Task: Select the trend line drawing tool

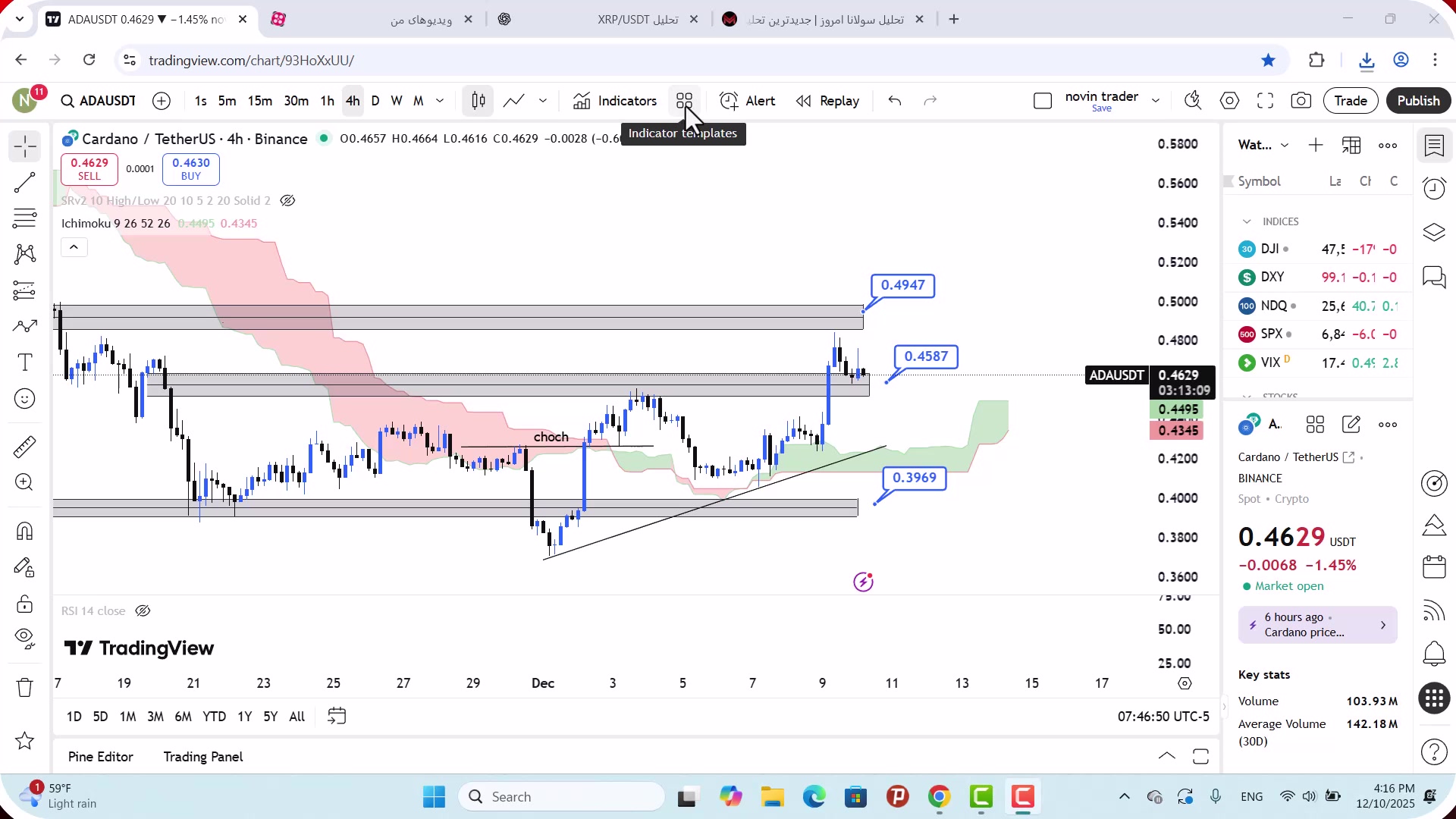Action: pyautogui.click(x=25, y=183)
